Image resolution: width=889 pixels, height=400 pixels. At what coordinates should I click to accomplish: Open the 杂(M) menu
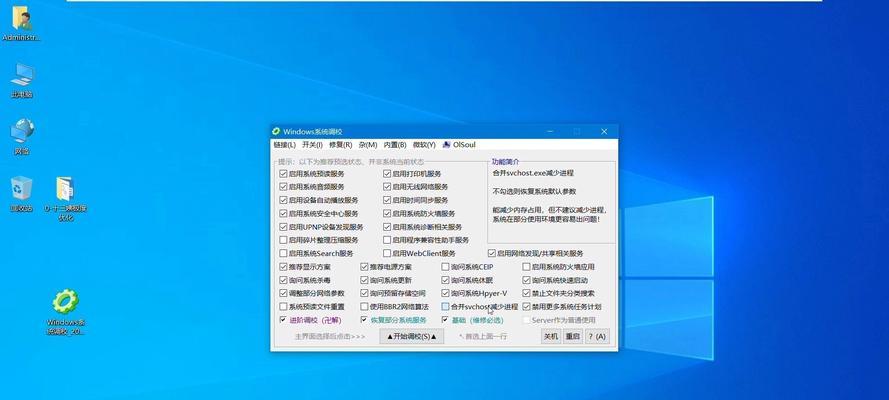click(x=368, y=145)
